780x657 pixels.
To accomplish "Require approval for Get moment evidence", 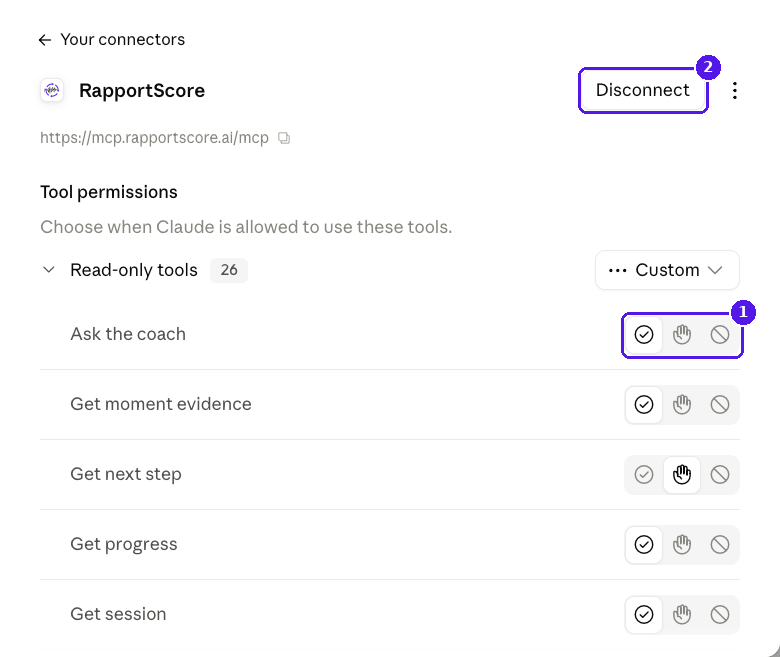I will [x=682, y=405].
